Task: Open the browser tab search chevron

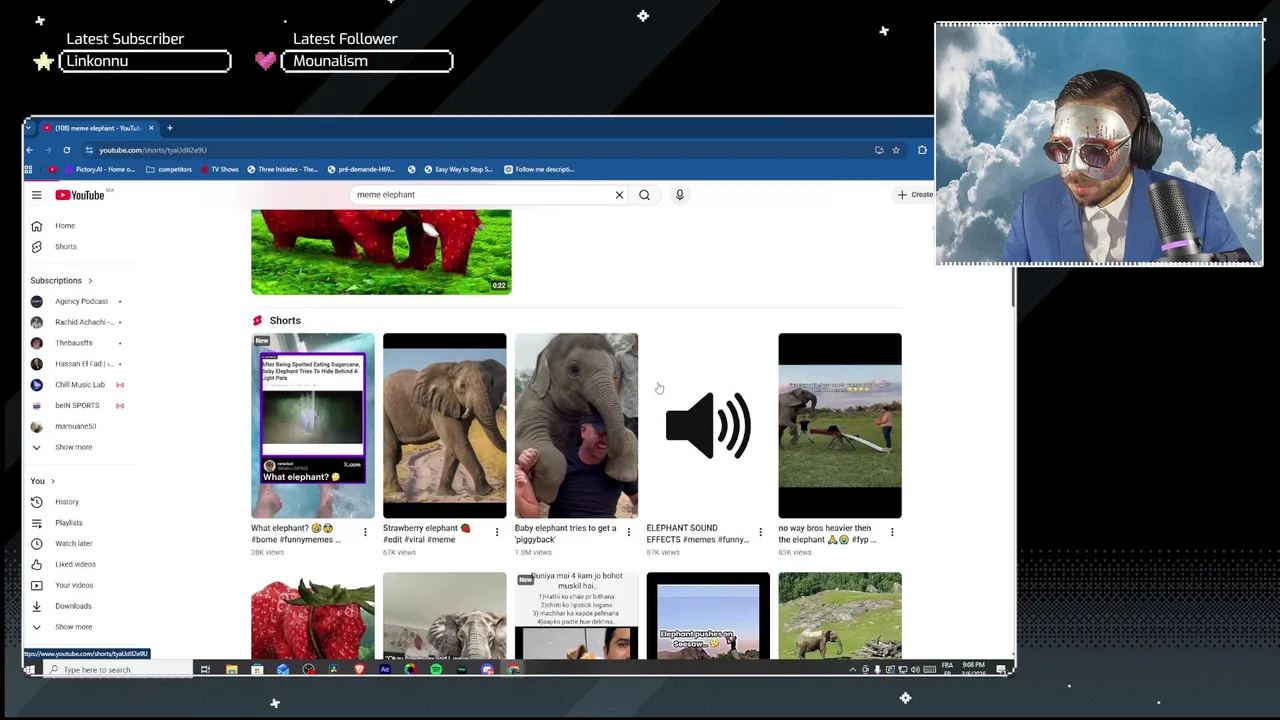Action: click(30, 128)
